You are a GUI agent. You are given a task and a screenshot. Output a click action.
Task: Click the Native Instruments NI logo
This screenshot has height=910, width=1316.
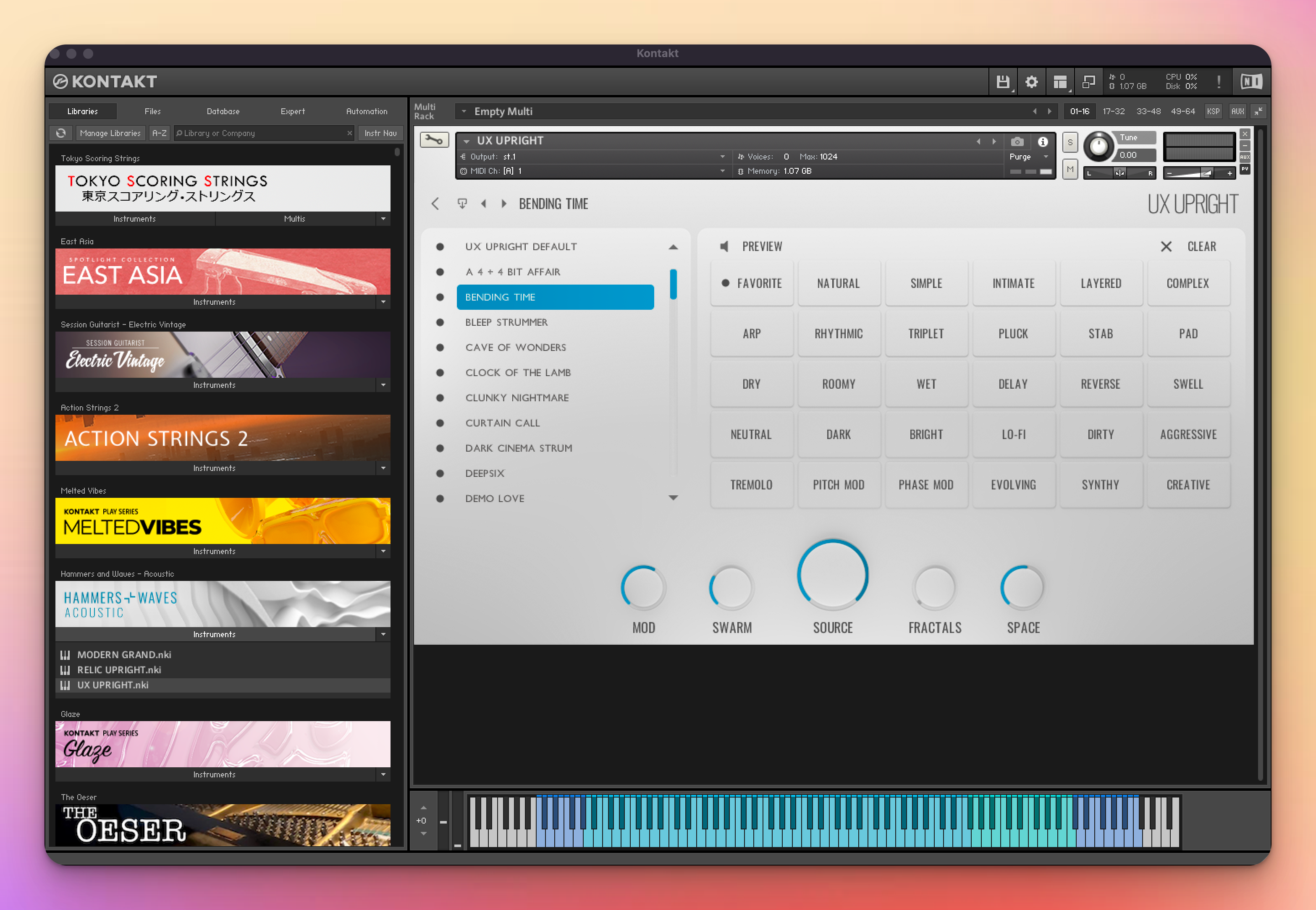[1251, 82]
